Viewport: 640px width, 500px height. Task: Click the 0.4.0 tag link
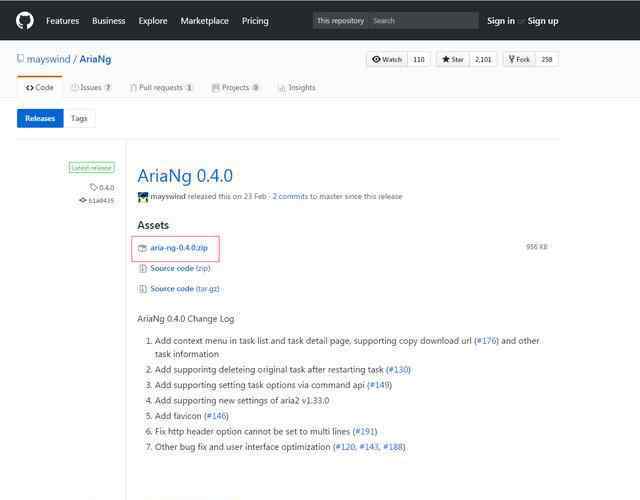pyautogui.click(x=102, y=188)
